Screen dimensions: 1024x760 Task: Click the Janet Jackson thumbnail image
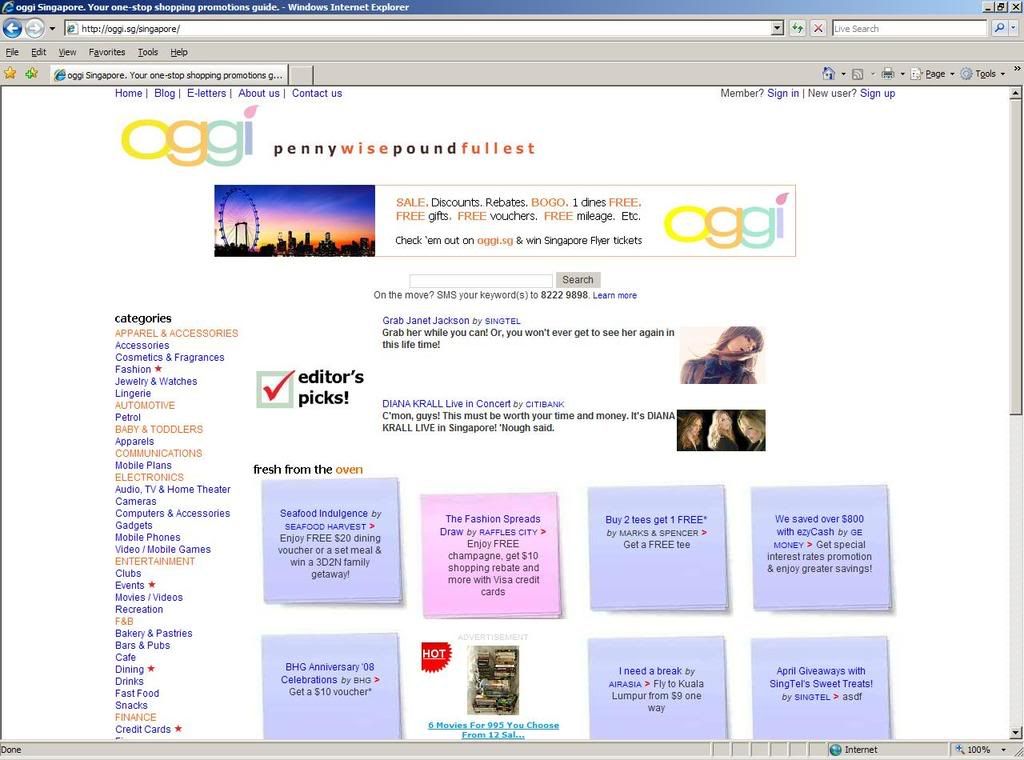[721, 355]
